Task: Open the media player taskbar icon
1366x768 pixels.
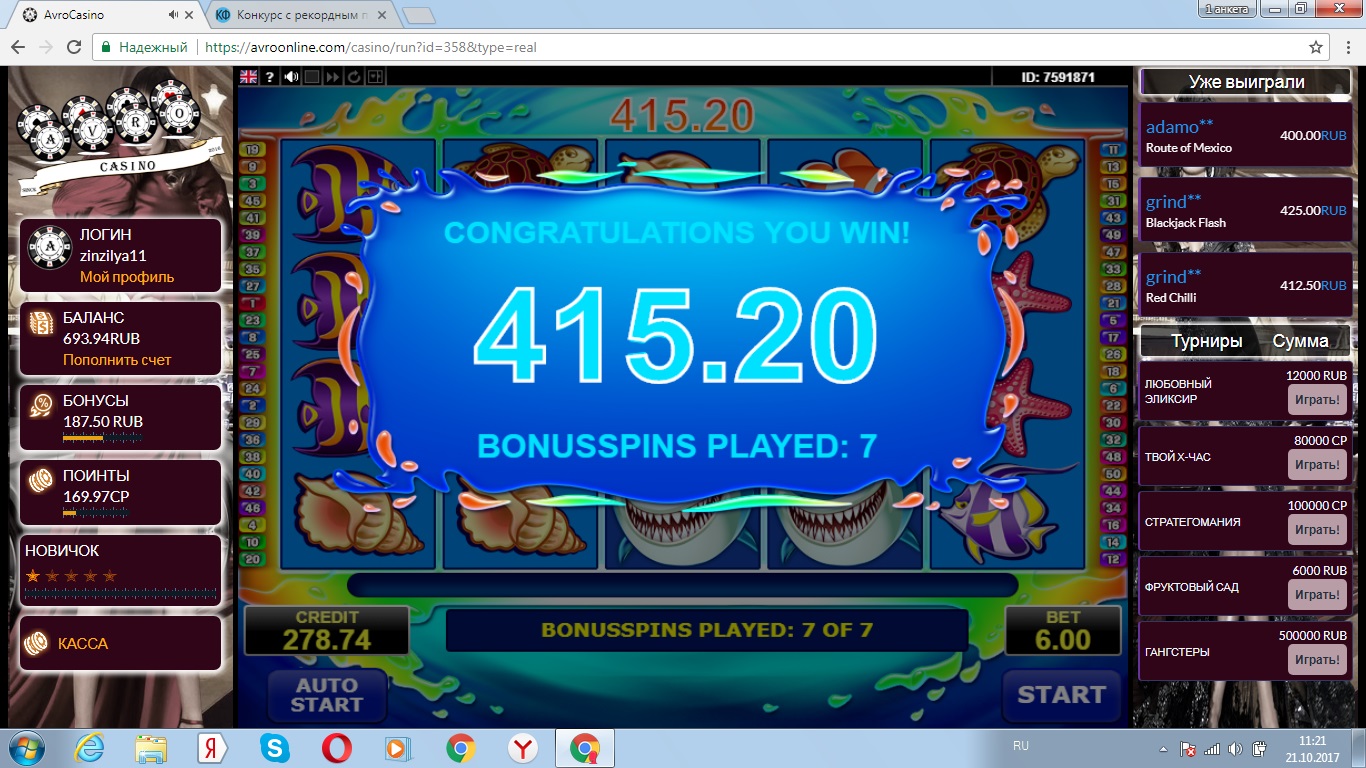Action: (x=398, y=748)
